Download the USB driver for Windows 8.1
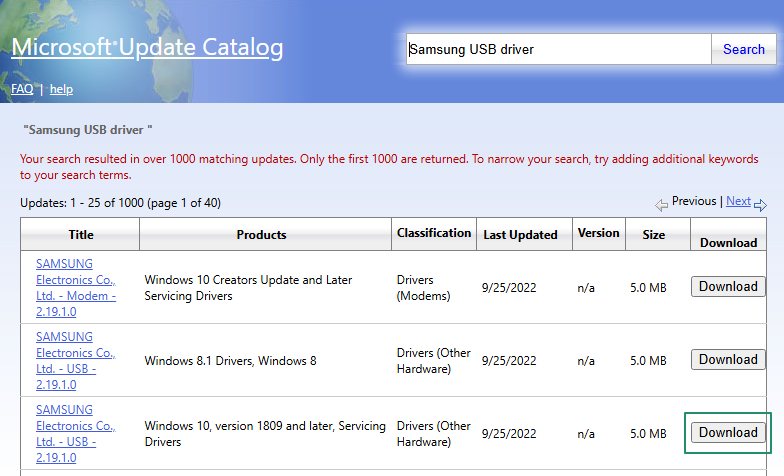Image resolution: width=784 pixels, height=476 pixels. tap(728, 360)
